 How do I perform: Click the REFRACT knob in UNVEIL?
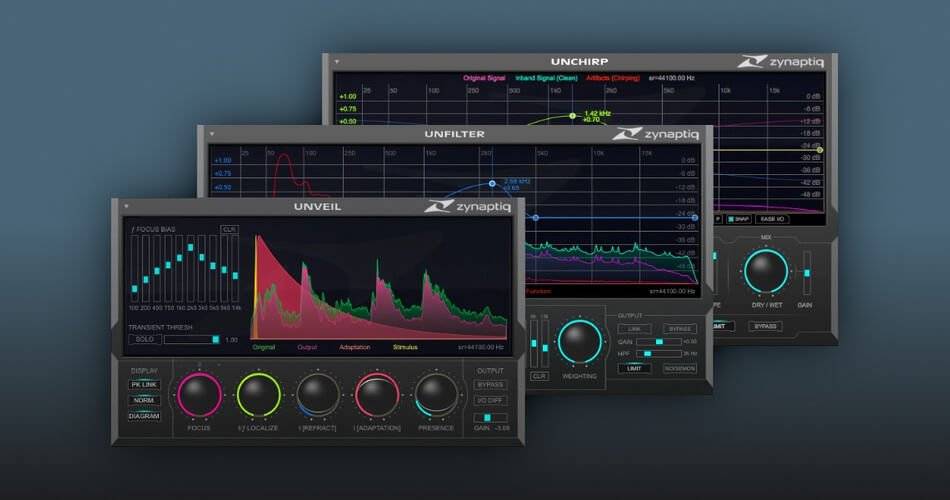(317, 395)
